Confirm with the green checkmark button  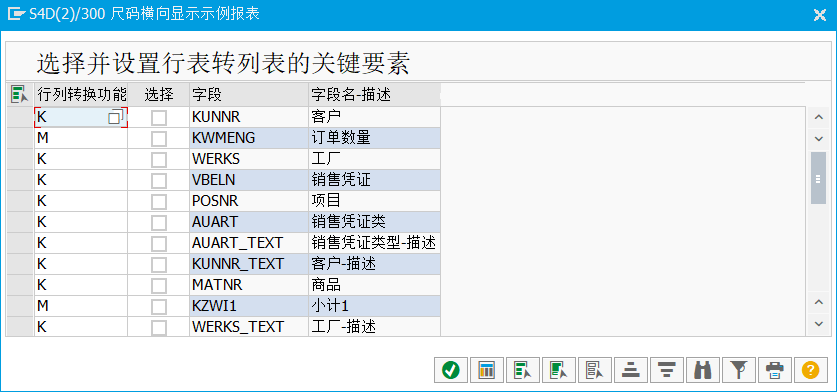(451, 370)
